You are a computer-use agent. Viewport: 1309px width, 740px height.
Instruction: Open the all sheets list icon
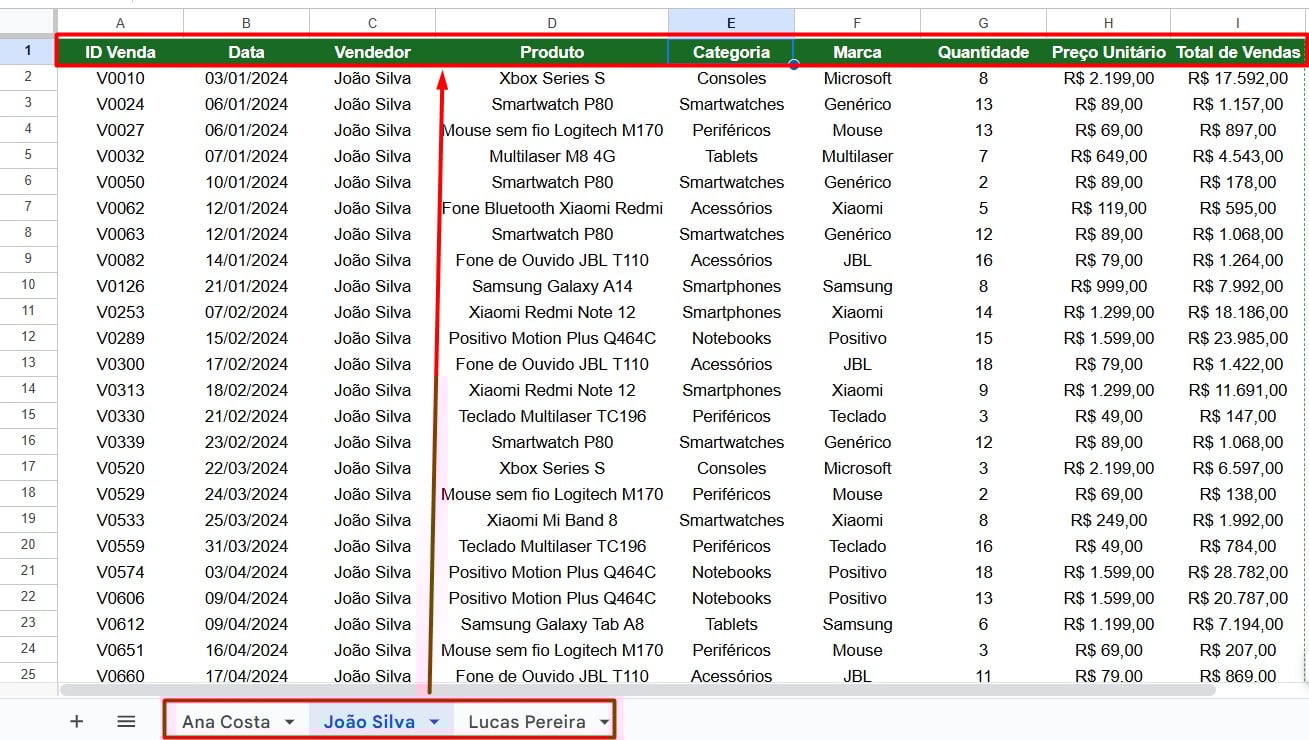coord(126,721)
